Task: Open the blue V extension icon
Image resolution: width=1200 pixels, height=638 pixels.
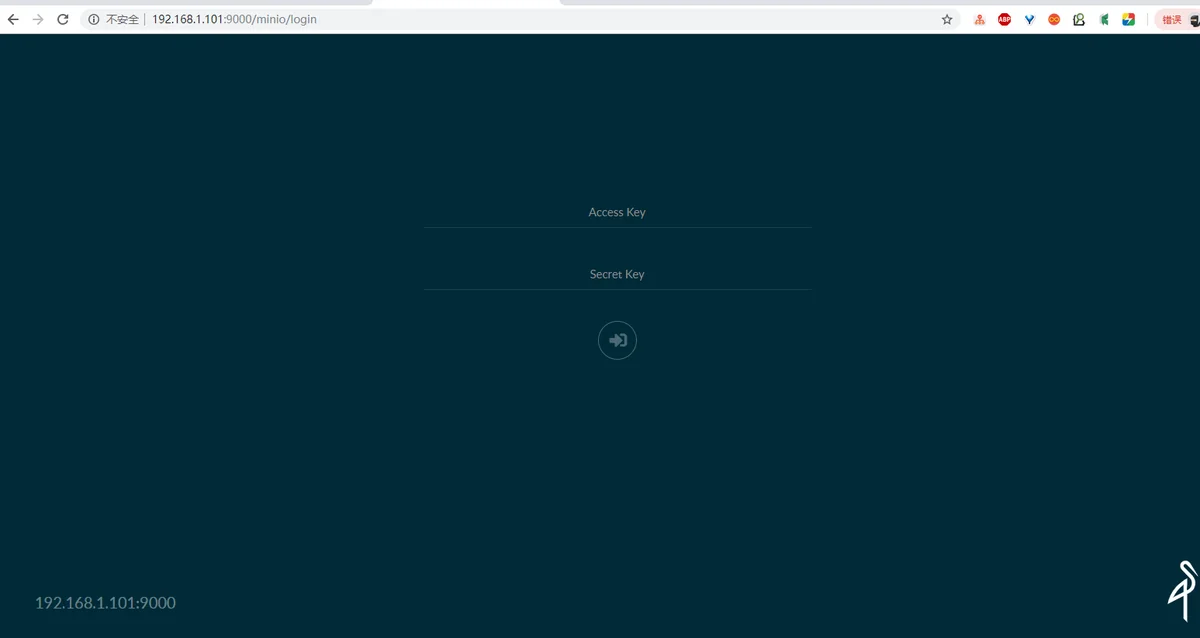Action: coord(1029,19)
